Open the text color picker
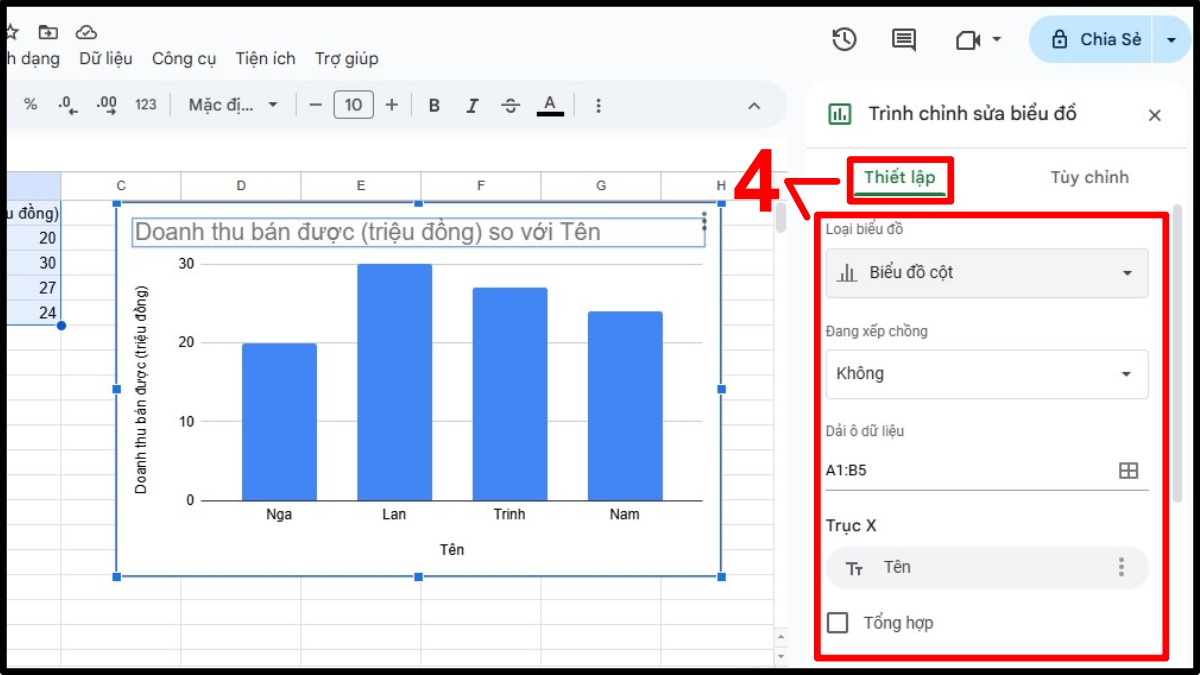Screen dimensions: 1200x675 pyautogui.click(x=550, y=105)
